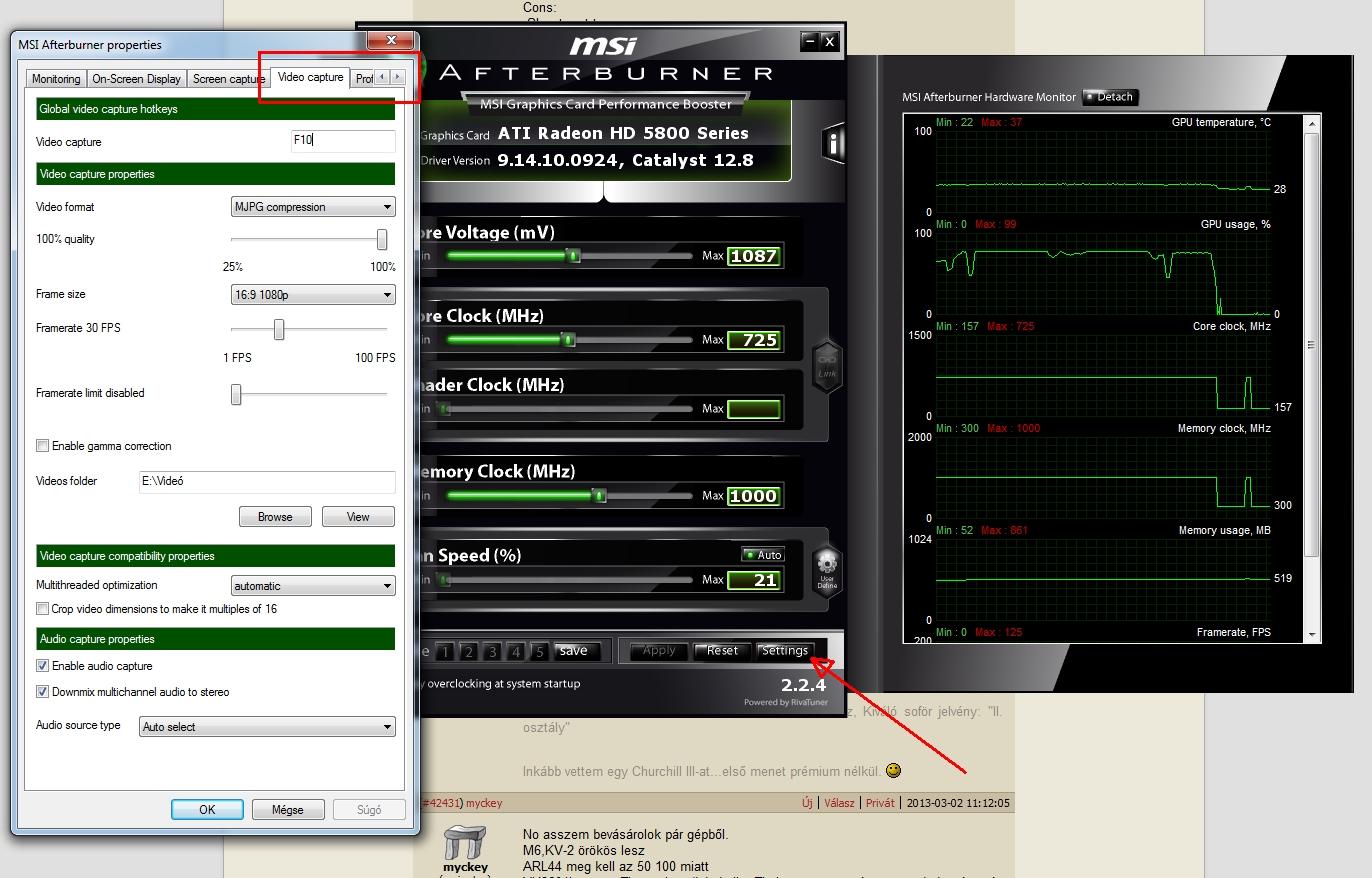1372x878 pixels.
Task: Open the partially visible Profiles tab
Action: pos(362,79)
